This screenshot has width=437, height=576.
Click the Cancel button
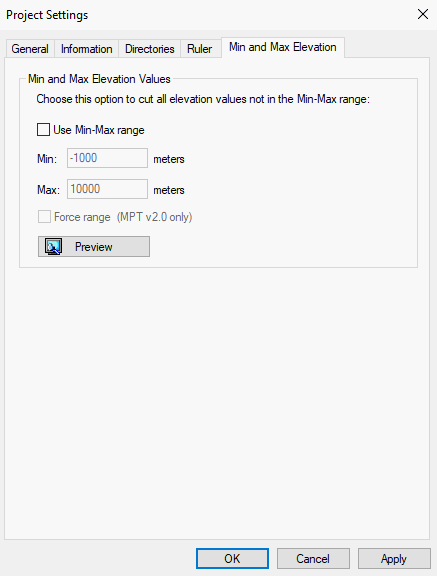click(x=313, y=558)
